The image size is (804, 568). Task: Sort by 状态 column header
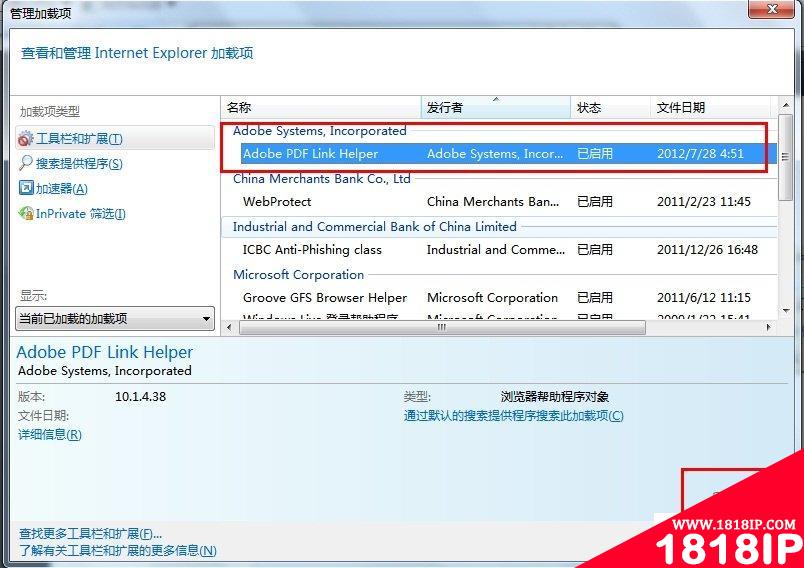pyautogui.click(x=610, y=108)
